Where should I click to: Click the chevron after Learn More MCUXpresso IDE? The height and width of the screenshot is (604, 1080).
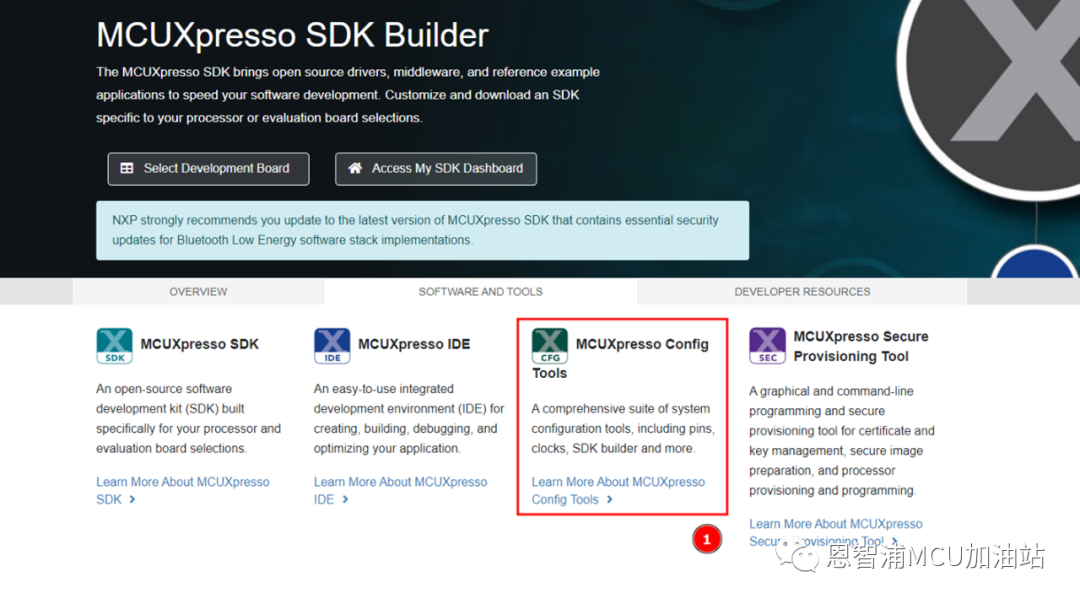[345, 499]
